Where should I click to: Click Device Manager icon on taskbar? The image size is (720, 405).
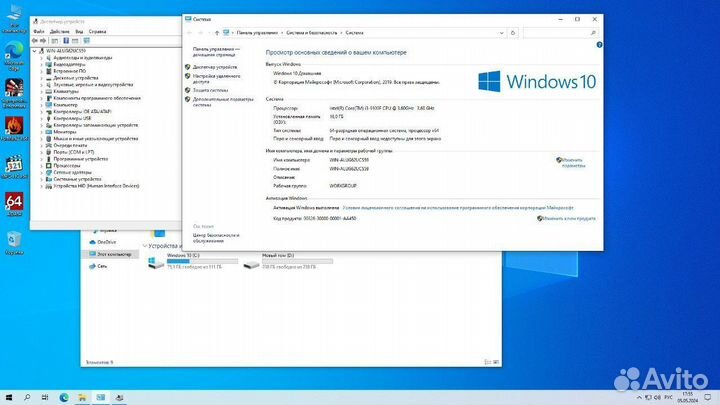pos(119,397)
